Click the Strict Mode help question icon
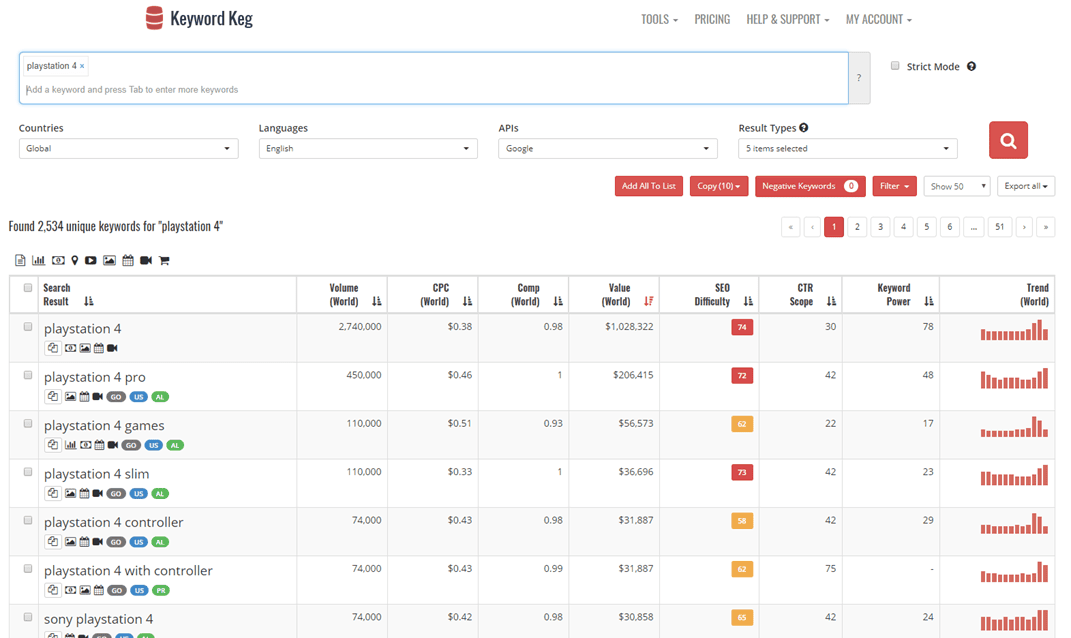This screenshot has height=638, width=1071. coord(971,66)
